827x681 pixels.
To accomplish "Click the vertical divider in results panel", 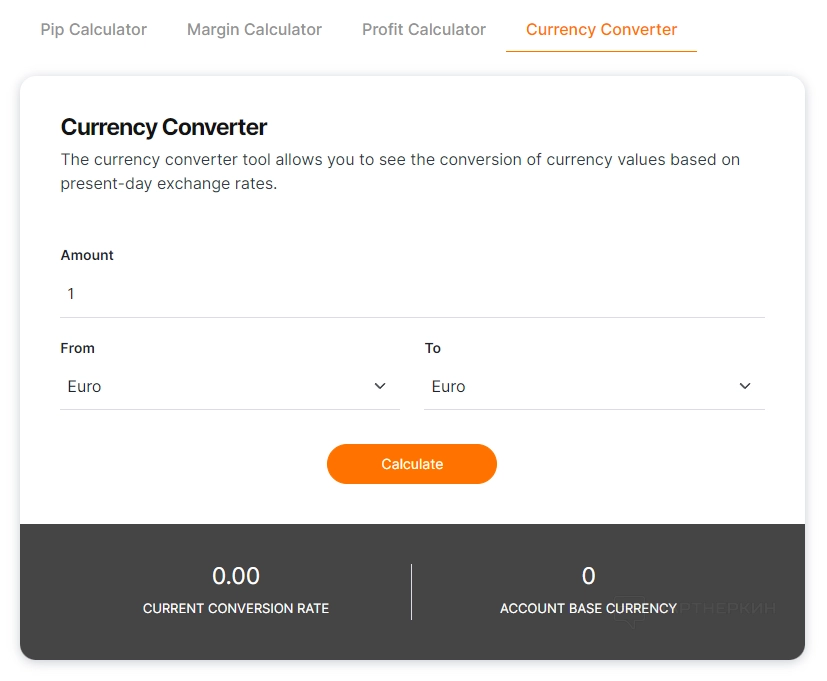I will tap(411, 591).
